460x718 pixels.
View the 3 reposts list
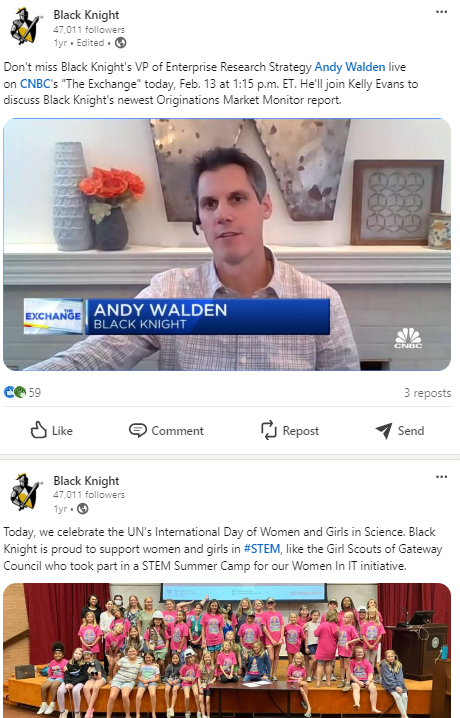(x=427, y=393)
